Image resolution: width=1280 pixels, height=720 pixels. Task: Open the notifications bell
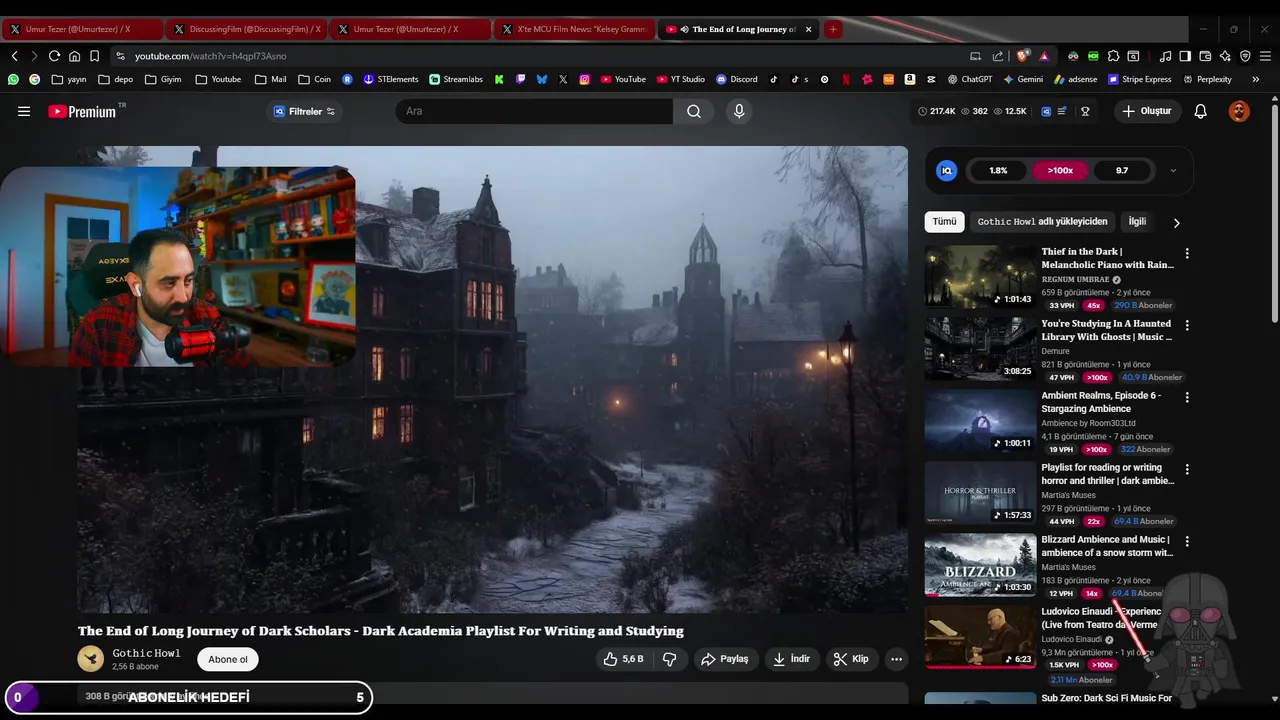coord(1201,111)
